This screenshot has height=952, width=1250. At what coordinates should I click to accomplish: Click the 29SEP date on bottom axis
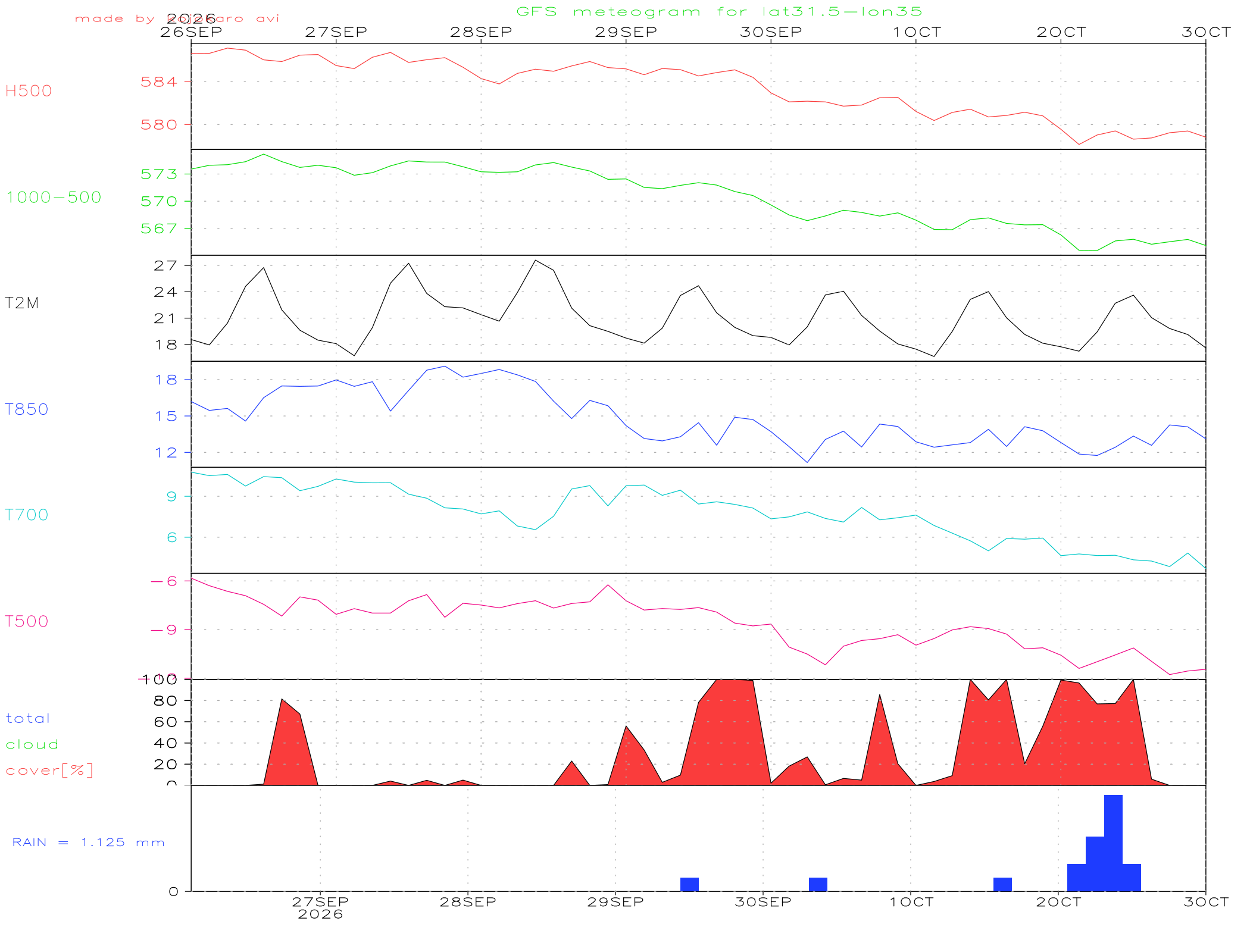pos(615,902)
